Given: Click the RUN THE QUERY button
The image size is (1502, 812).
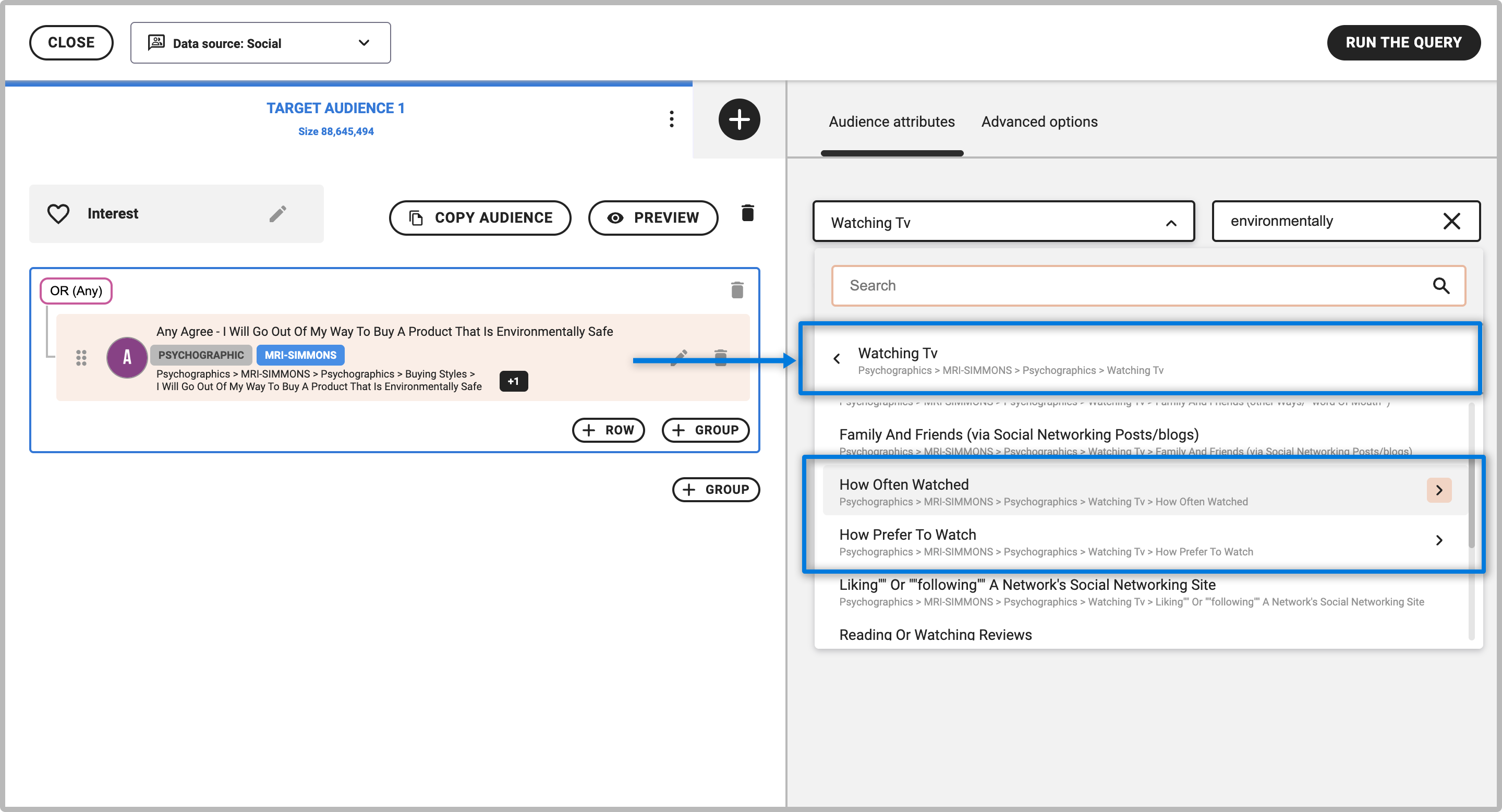Looking at the screenshot, I should click(x=1403, y=43).
